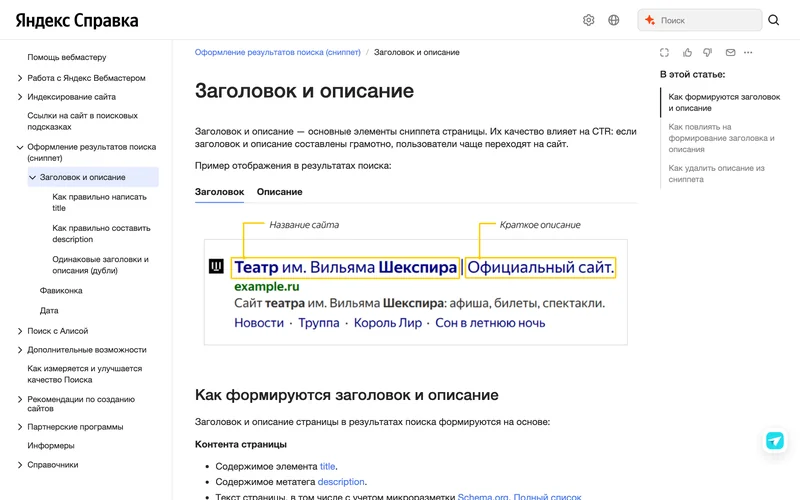The width and height of the screenshot is (800, 500).
Task: Expand Индексирование сайта section
Action: point(19,97)
